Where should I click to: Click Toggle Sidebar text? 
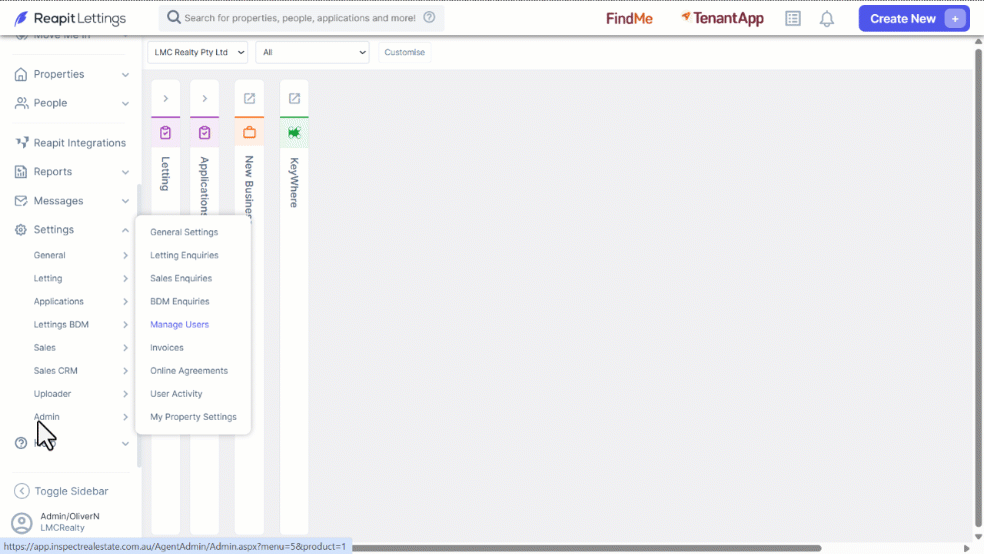(x=71, y=491)
